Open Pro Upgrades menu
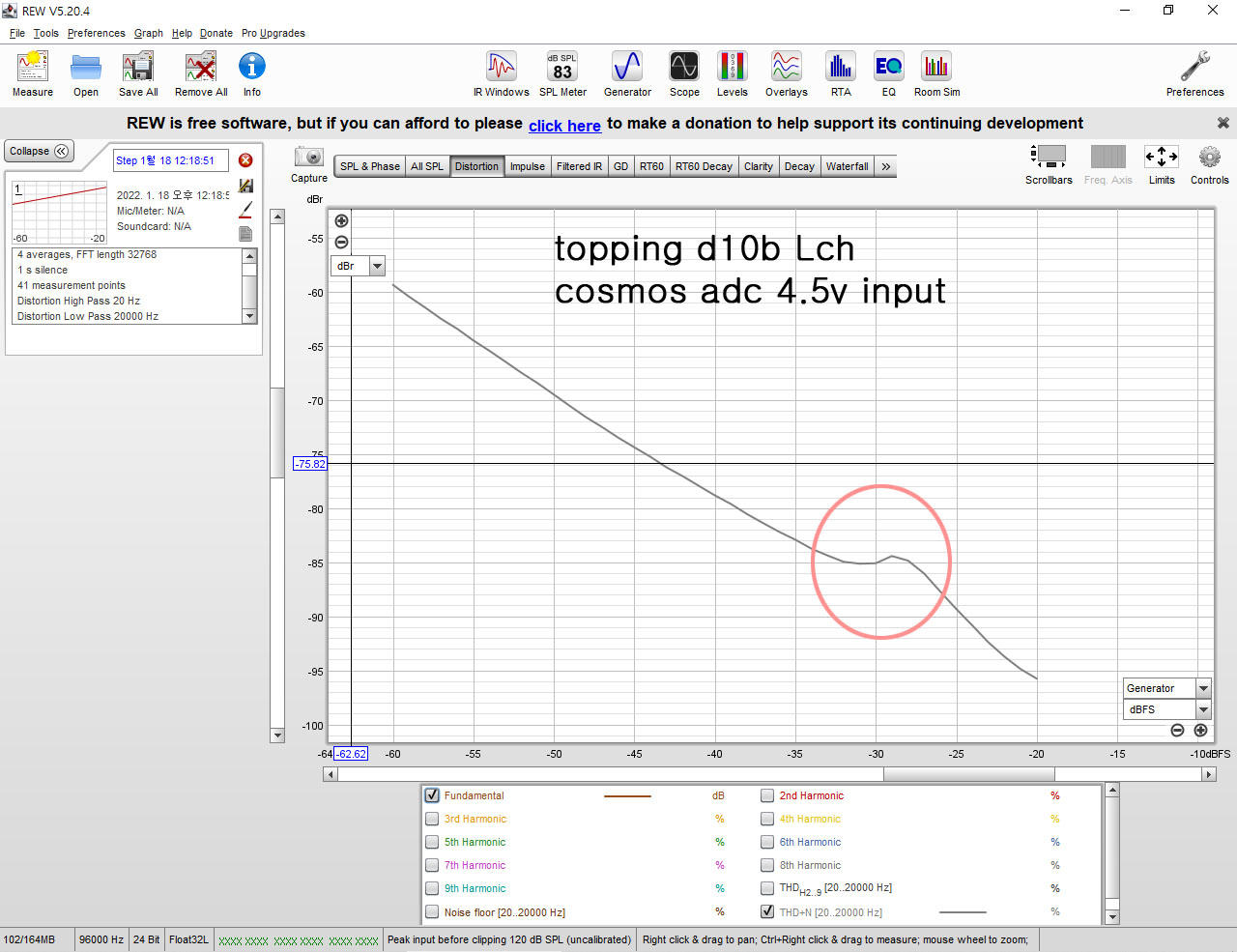 click(x=273, y=33)
